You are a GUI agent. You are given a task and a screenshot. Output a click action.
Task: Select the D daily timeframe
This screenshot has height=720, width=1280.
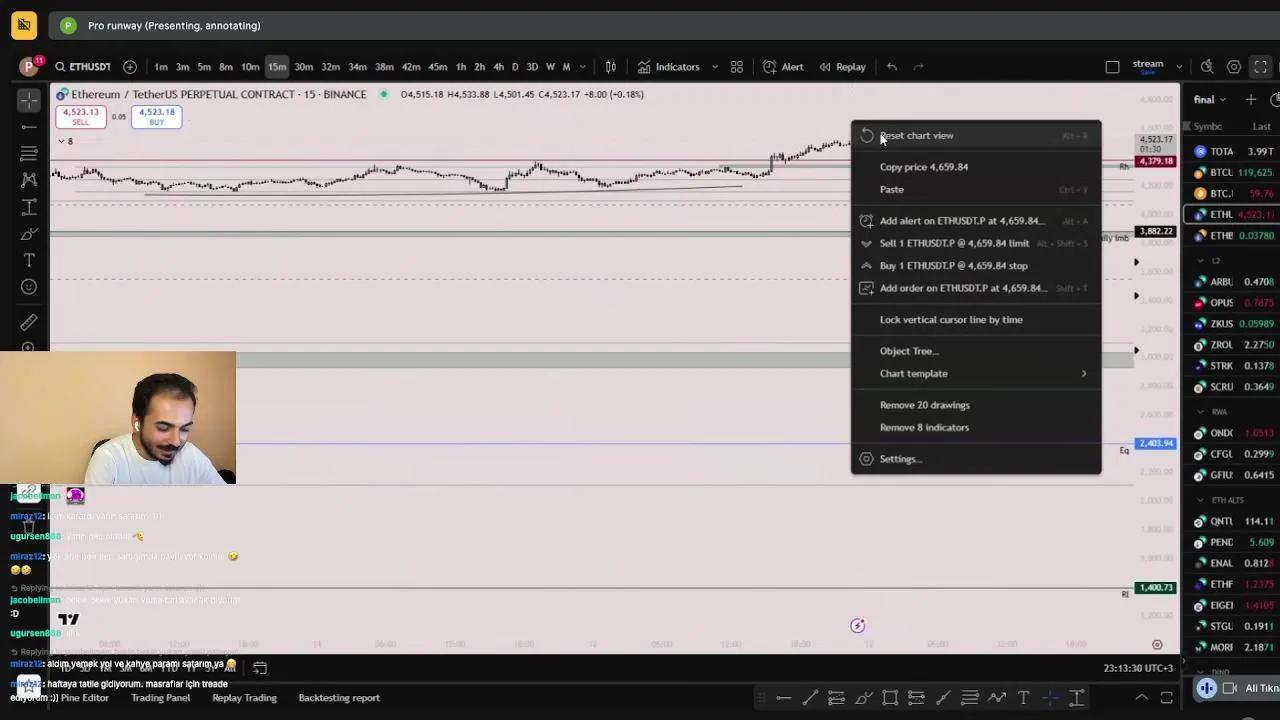pyautogui.click(x=515, y=67)
